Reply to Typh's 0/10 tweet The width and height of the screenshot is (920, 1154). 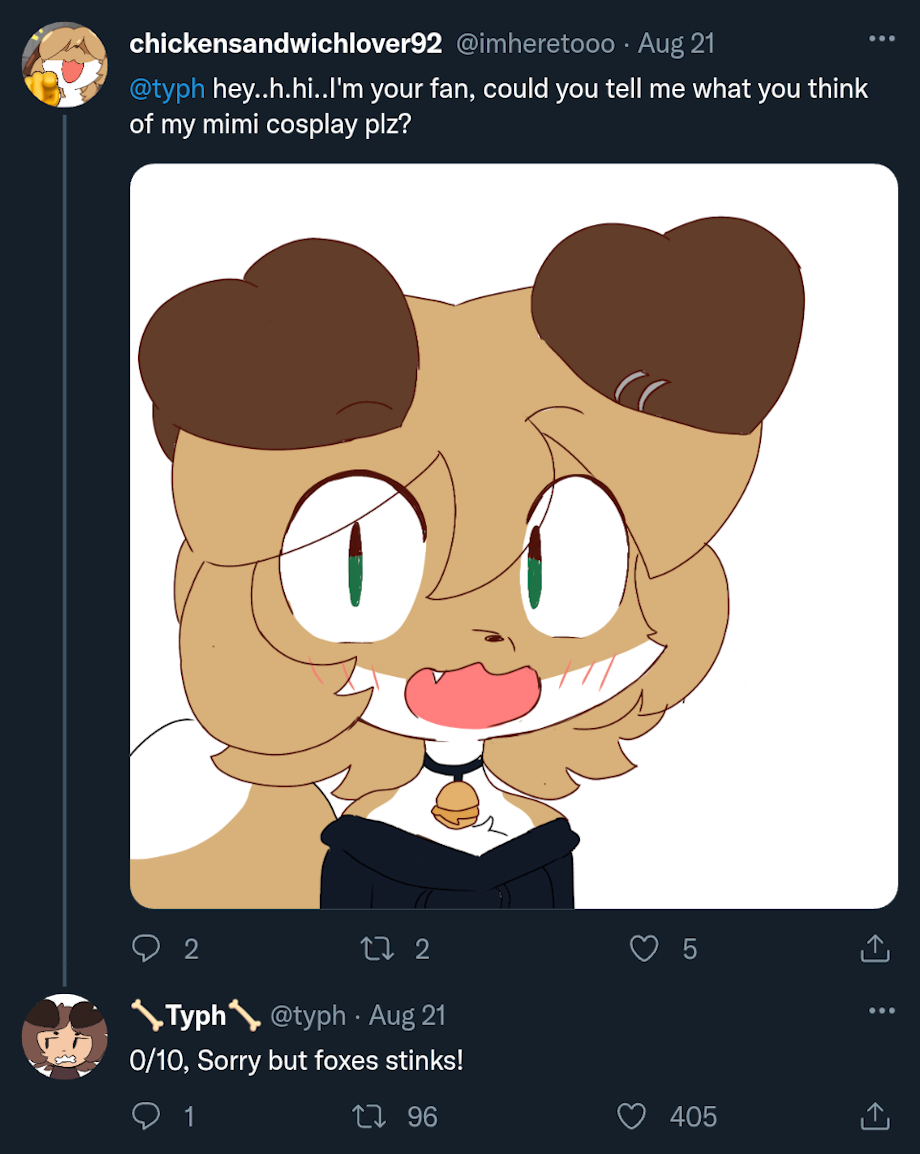[x=147, y=1116]
